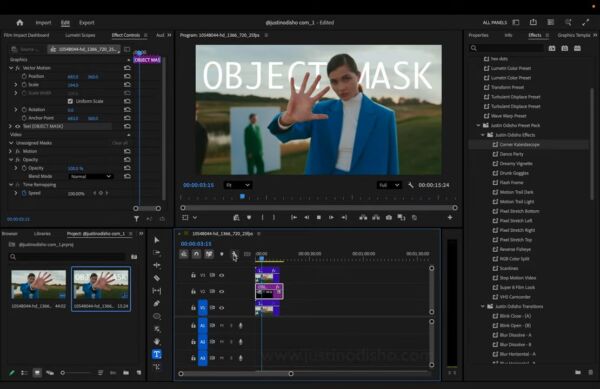Toggle V3 track output eye

tap(222, 275)
